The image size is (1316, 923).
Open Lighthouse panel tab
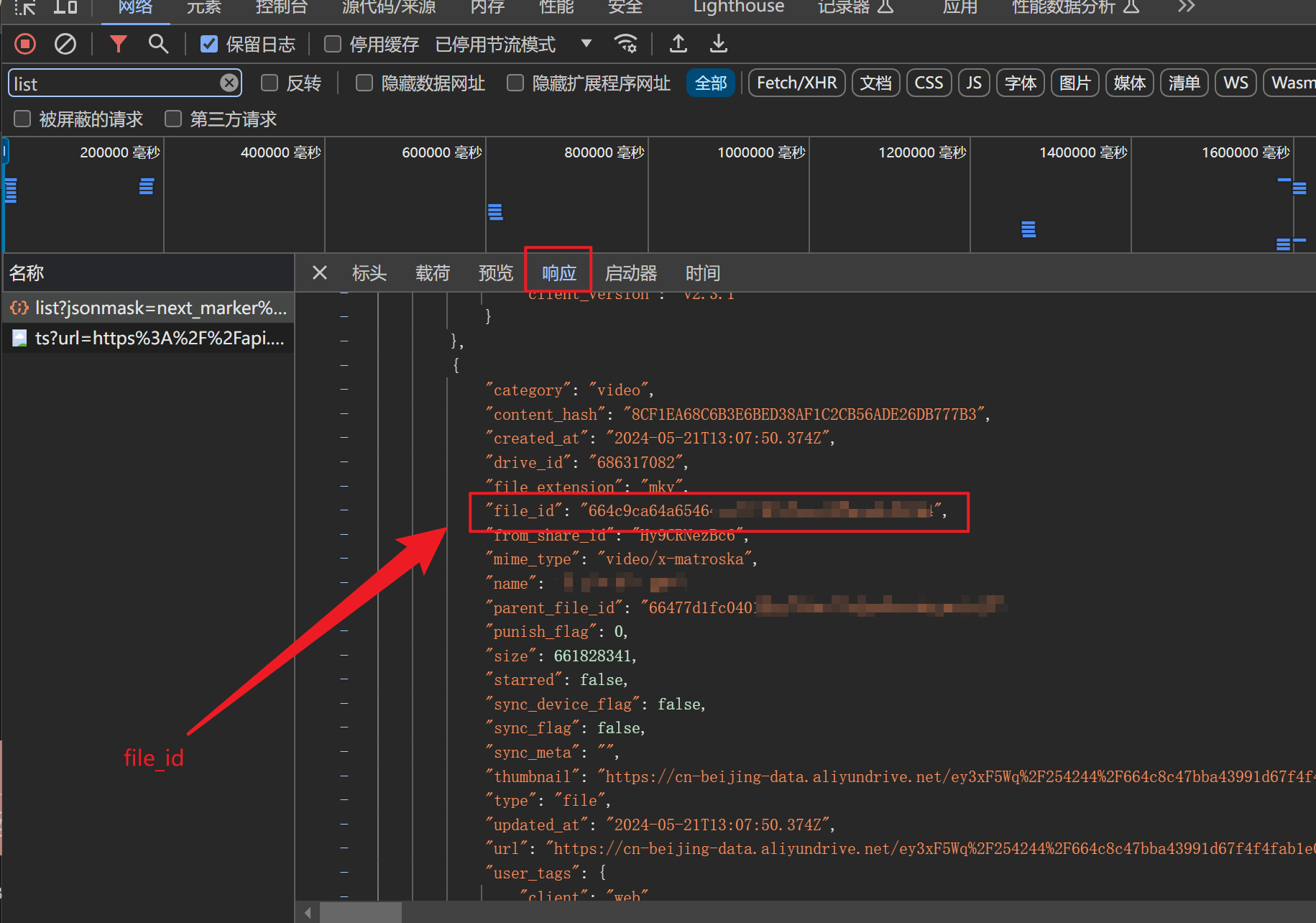(738, 7)
